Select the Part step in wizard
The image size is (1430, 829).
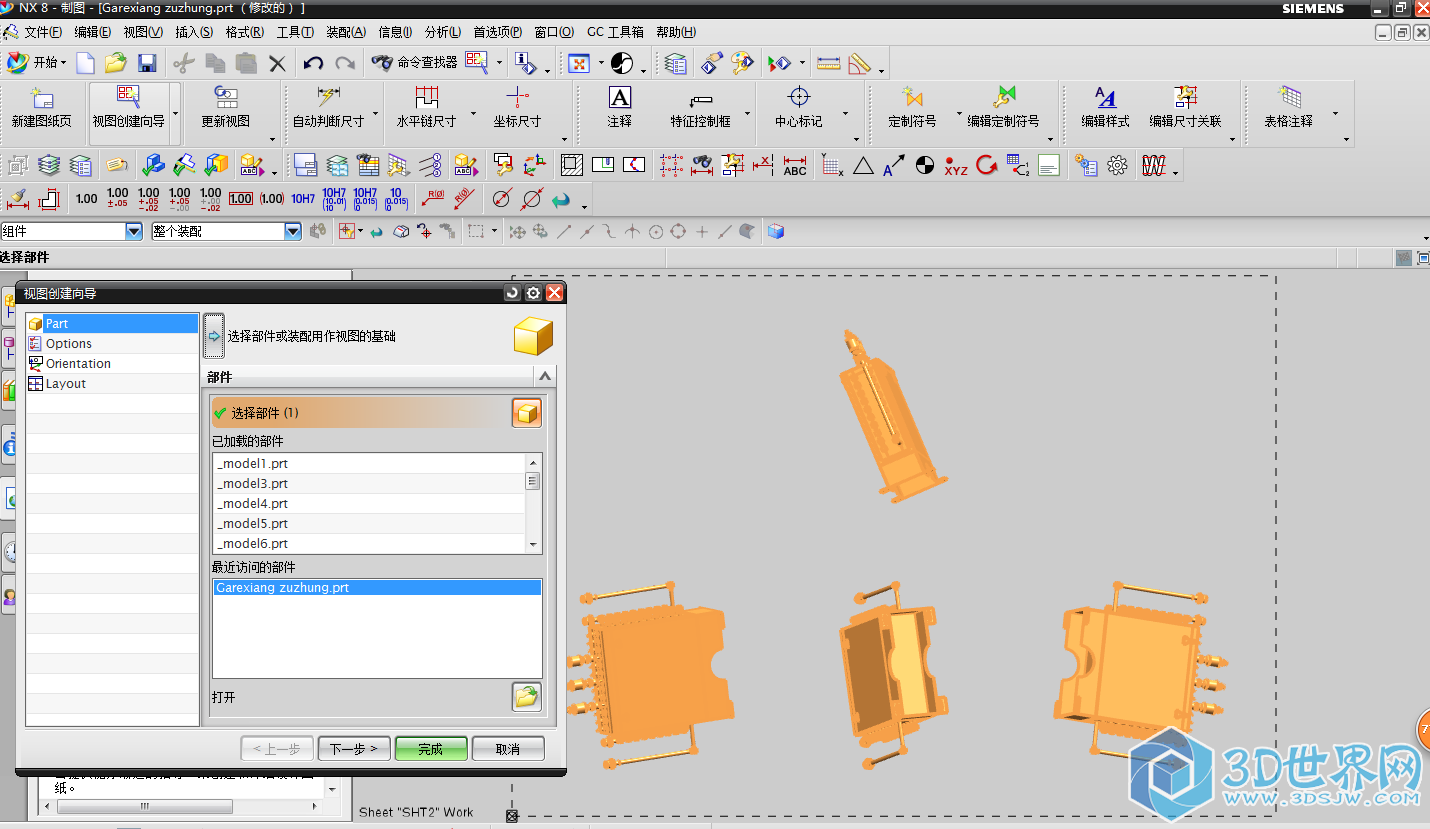click(112, 323)
